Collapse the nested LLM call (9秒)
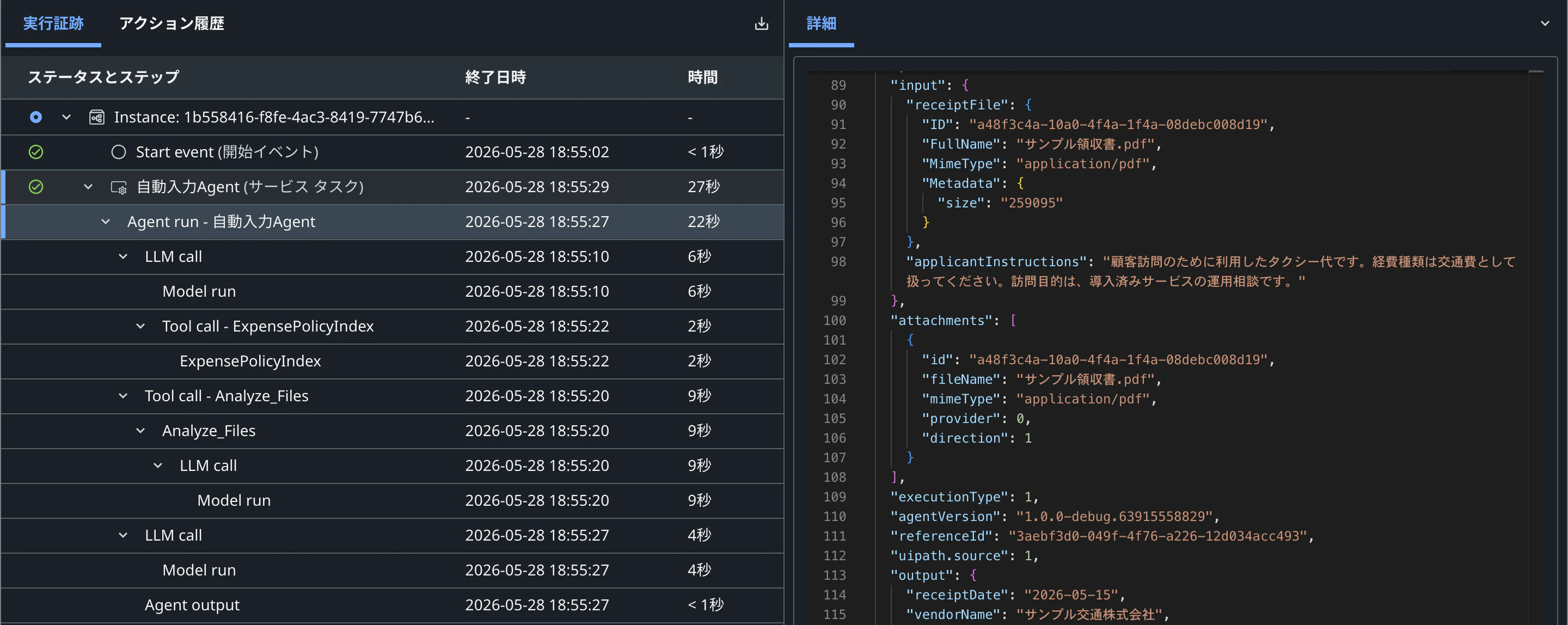Viewport: 1568px width, 625px height. pos(158,465)
